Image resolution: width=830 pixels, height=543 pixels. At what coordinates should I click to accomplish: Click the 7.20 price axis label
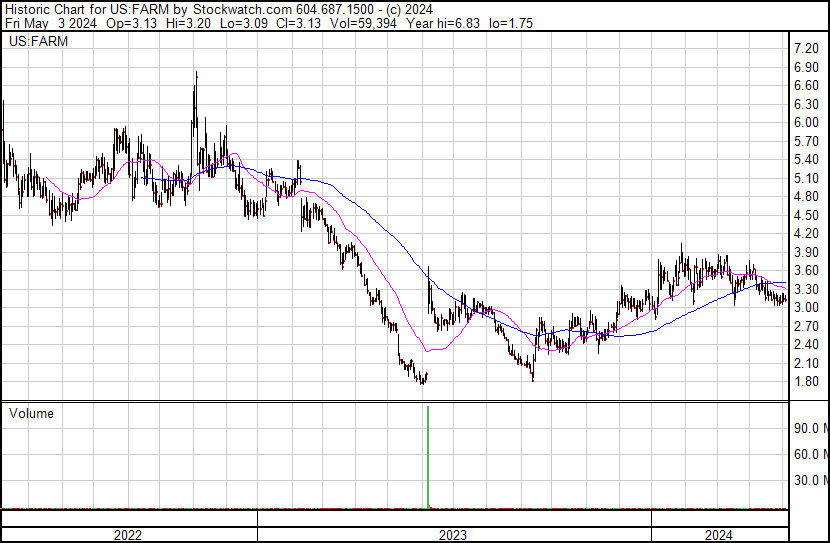click(806, 49)
